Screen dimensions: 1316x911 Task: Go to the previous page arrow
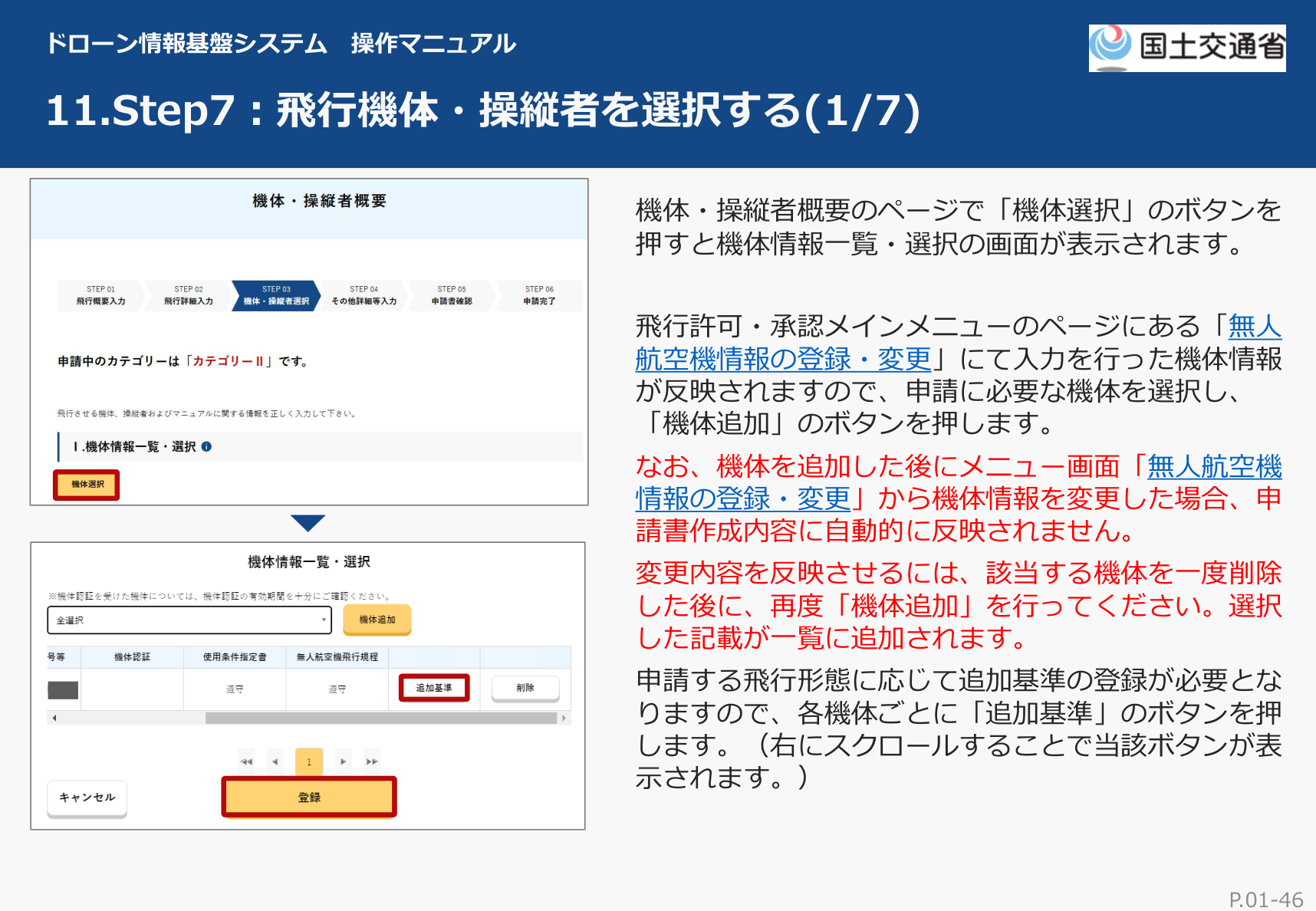275,761
